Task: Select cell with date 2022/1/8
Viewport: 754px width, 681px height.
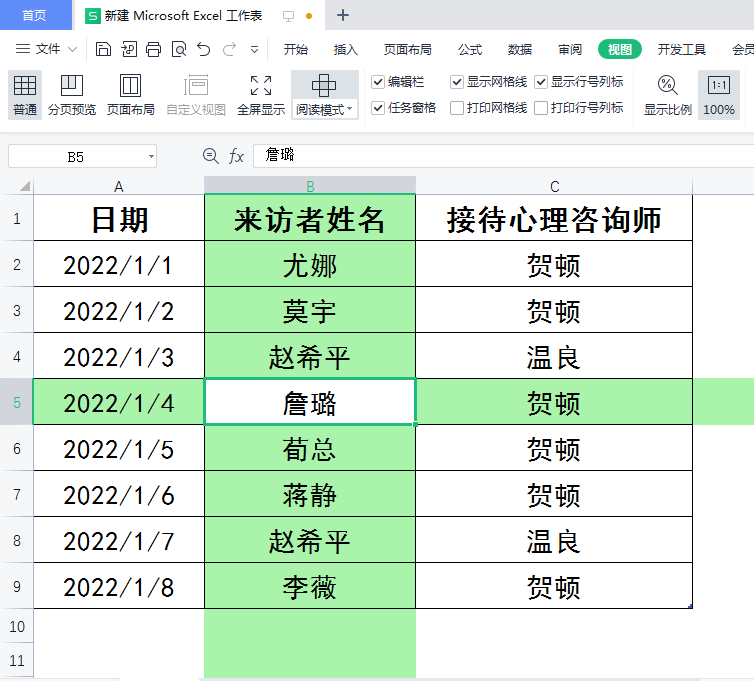Action: coord(119,586)
